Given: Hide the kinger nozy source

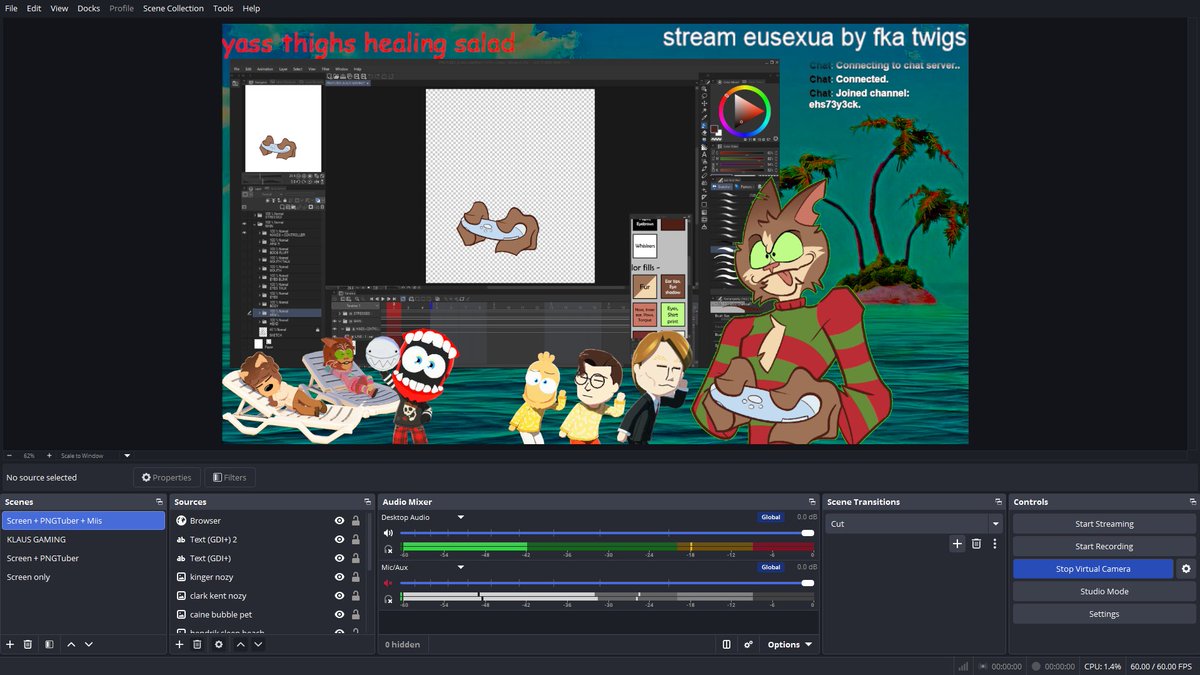Looking at the screenshot, I should (x=340, y=577).
